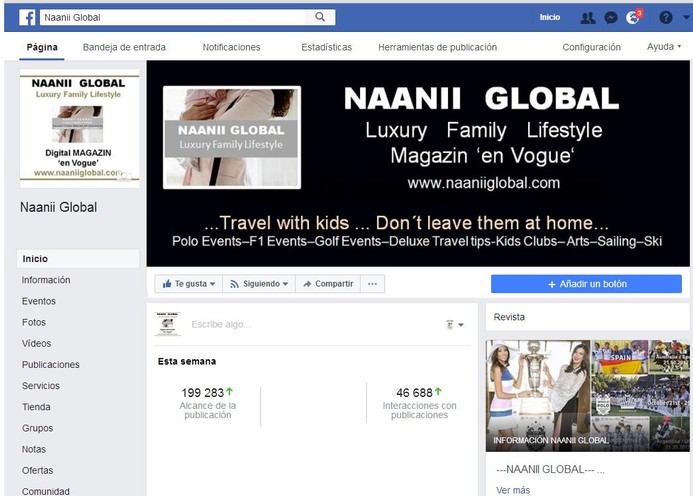The image size is (693, 496).
Task: Open the globe notifications icon
Action: 633,18
